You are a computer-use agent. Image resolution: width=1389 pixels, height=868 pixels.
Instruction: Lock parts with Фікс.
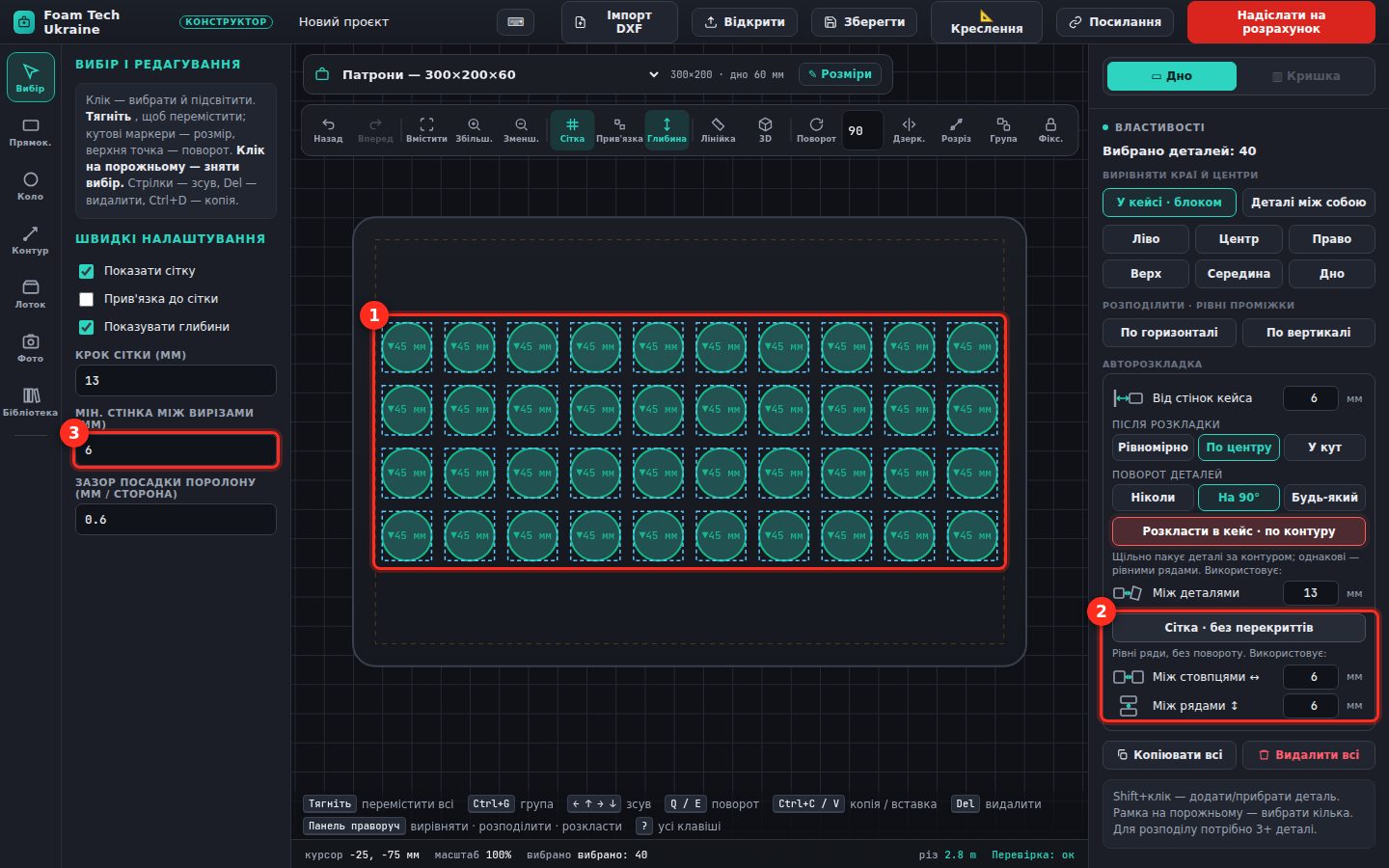1050,130
